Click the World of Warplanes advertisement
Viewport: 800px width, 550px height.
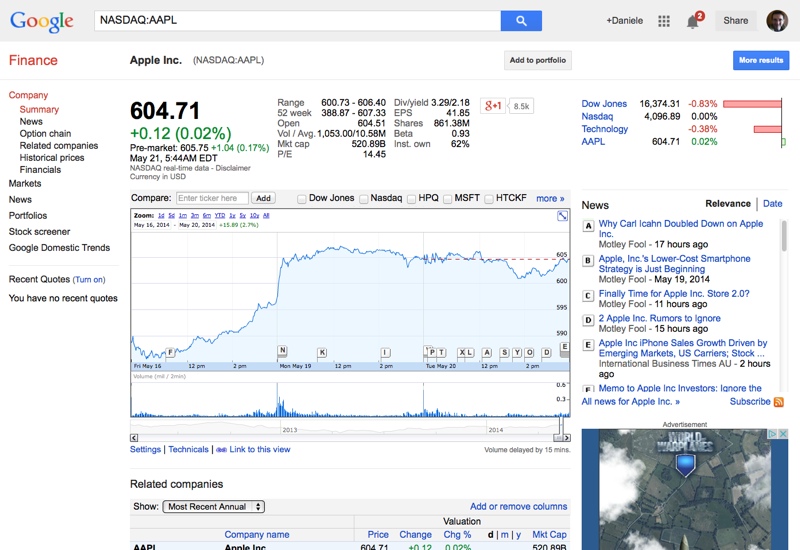[x=685, y=489]
